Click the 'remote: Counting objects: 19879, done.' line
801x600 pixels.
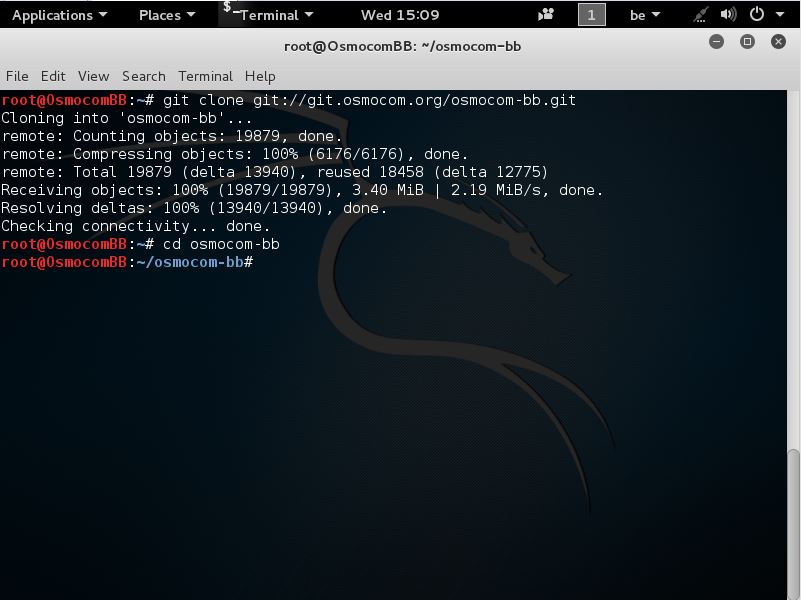[172, 136]
